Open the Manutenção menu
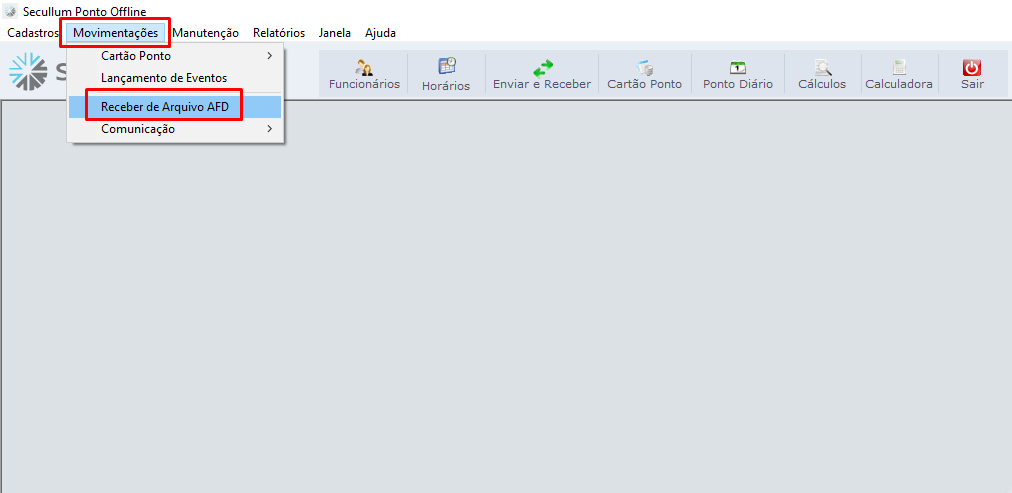 click(205, 33)
